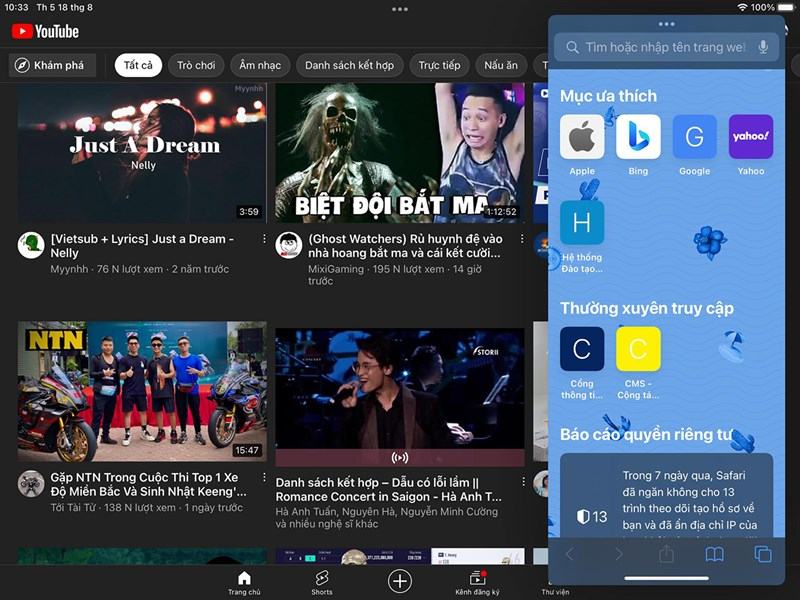Viewport: 800px width, 600px height.
Task: Switch to 'Trực tiếp' filter chip
Action: (439, 66)
